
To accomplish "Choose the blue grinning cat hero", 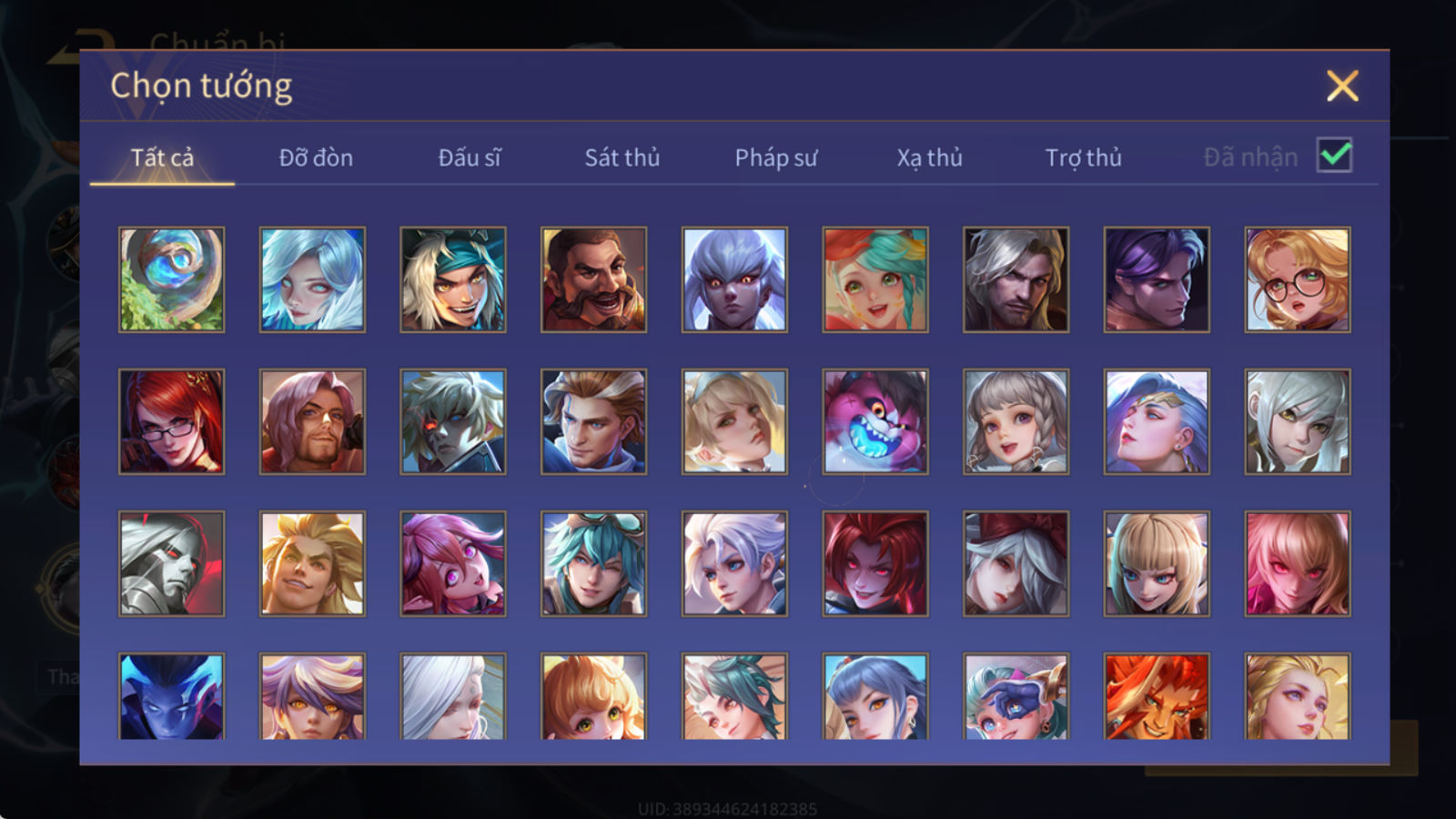I will pyautogui.click(x=875, y=421).
